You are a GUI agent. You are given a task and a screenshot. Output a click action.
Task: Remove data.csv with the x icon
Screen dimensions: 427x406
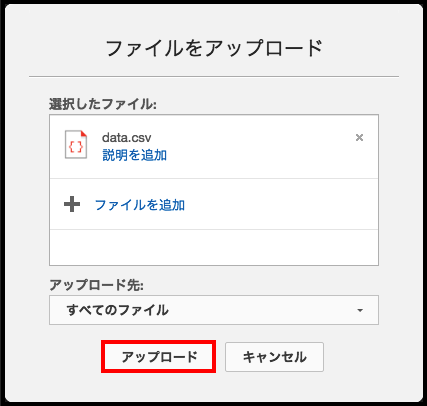click(359, 137)
